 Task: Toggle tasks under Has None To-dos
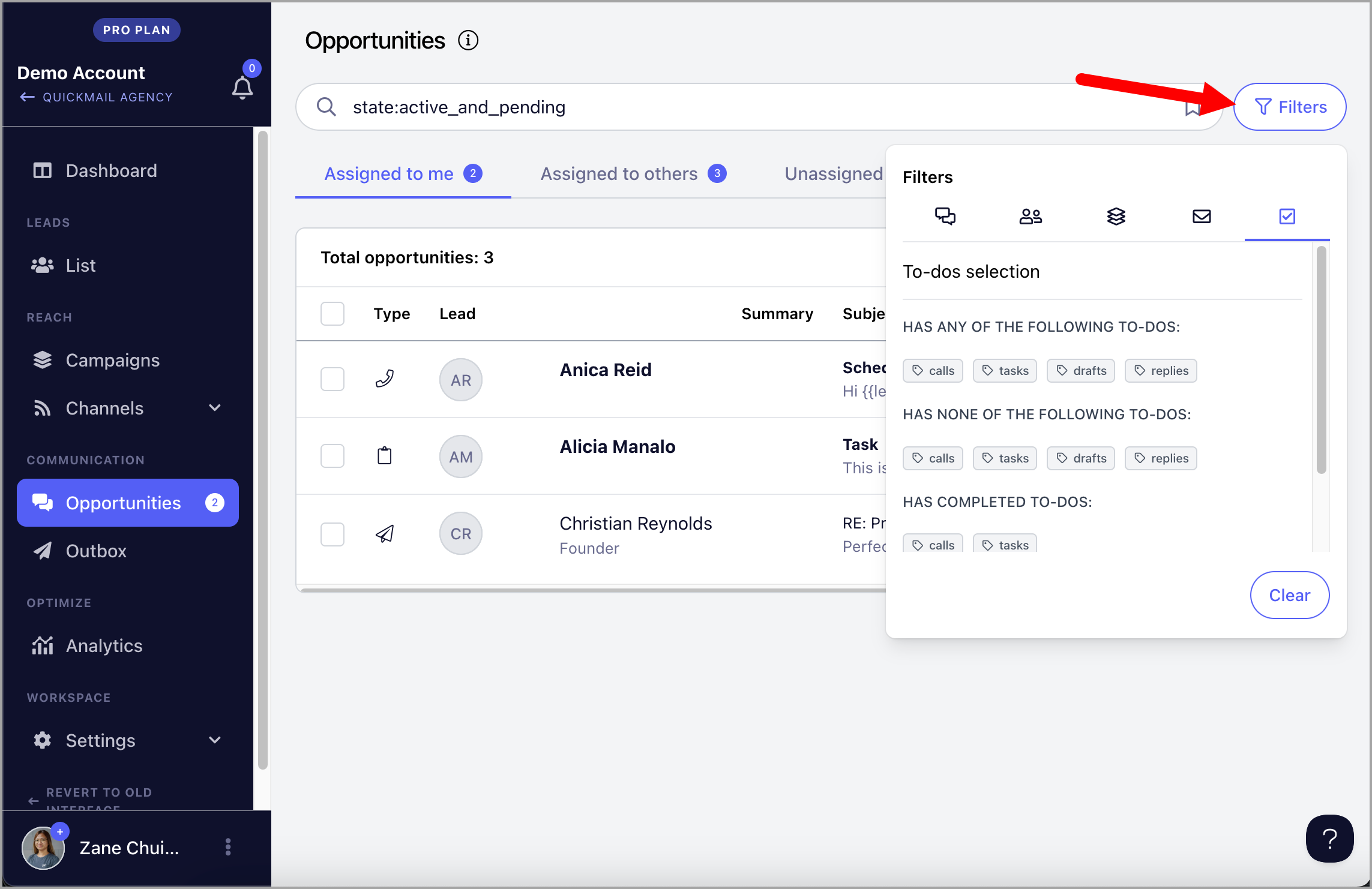1005,458
